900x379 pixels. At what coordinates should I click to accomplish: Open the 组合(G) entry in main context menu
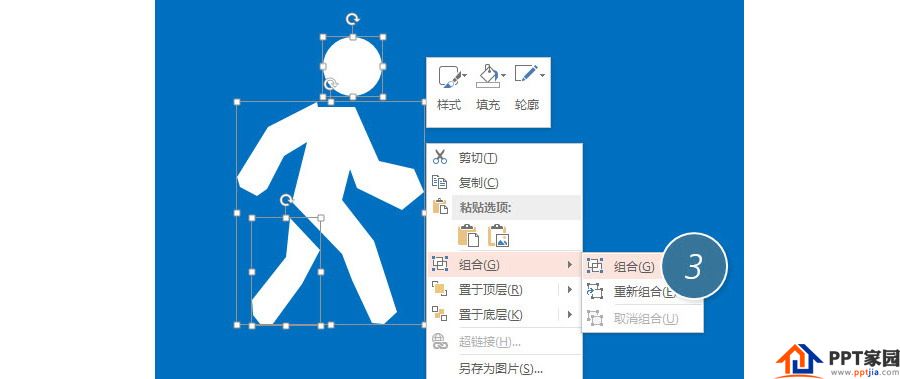pos(504,265)
